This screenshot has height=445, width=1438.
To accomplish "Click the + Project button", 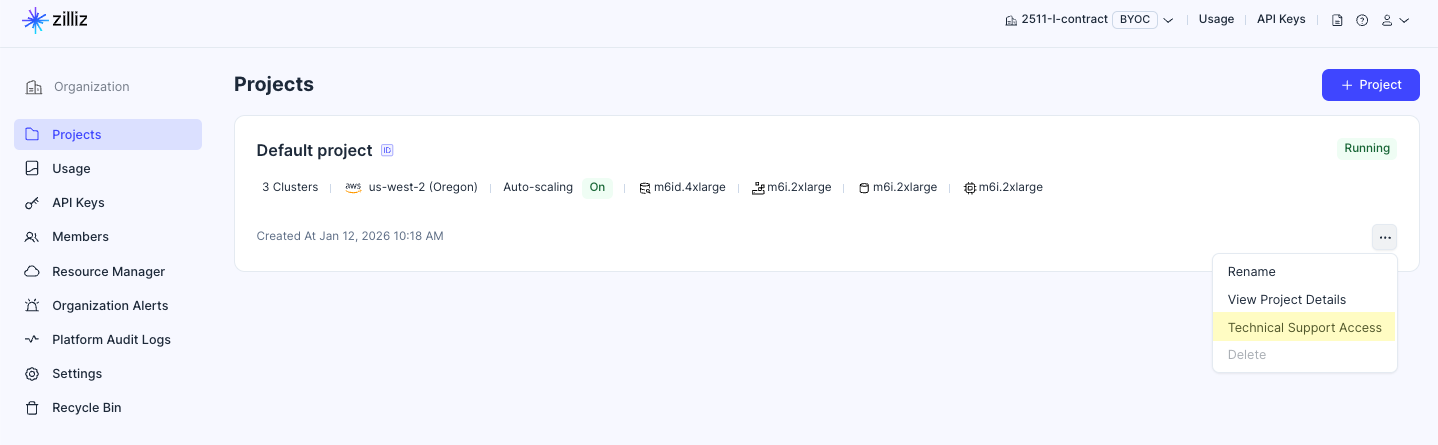I will [1371, 85].
